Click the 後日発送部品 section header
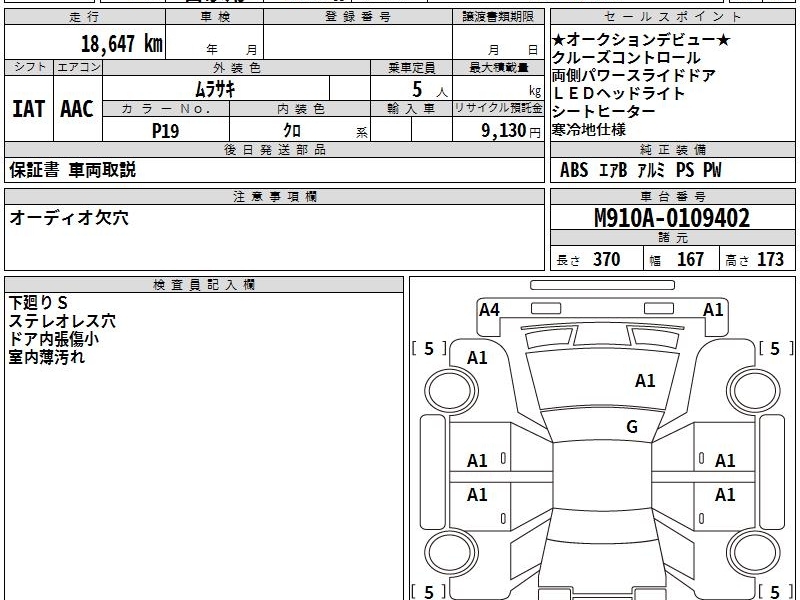 coord(274,149)
